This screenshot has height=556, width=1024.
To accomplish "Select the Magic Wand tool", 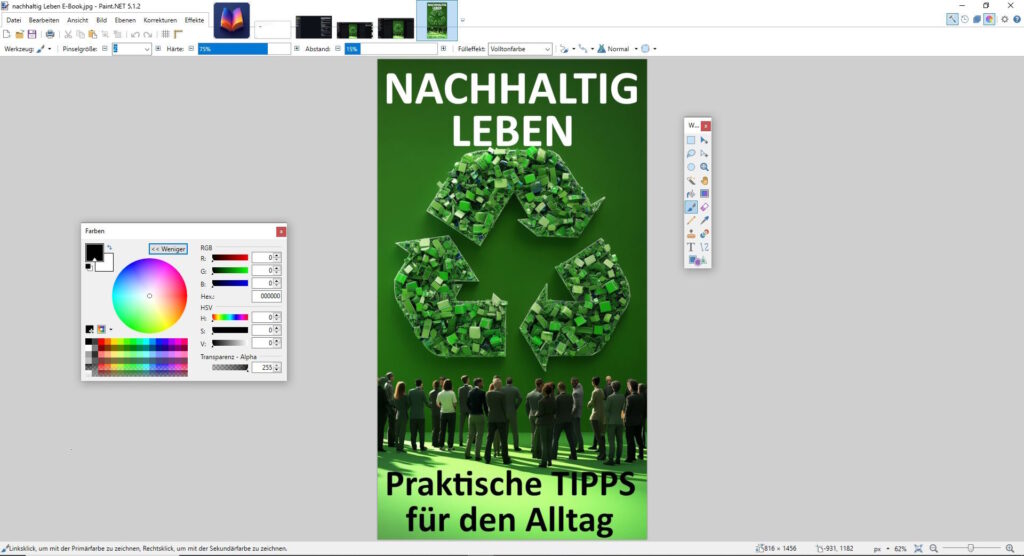I will 691,180.
